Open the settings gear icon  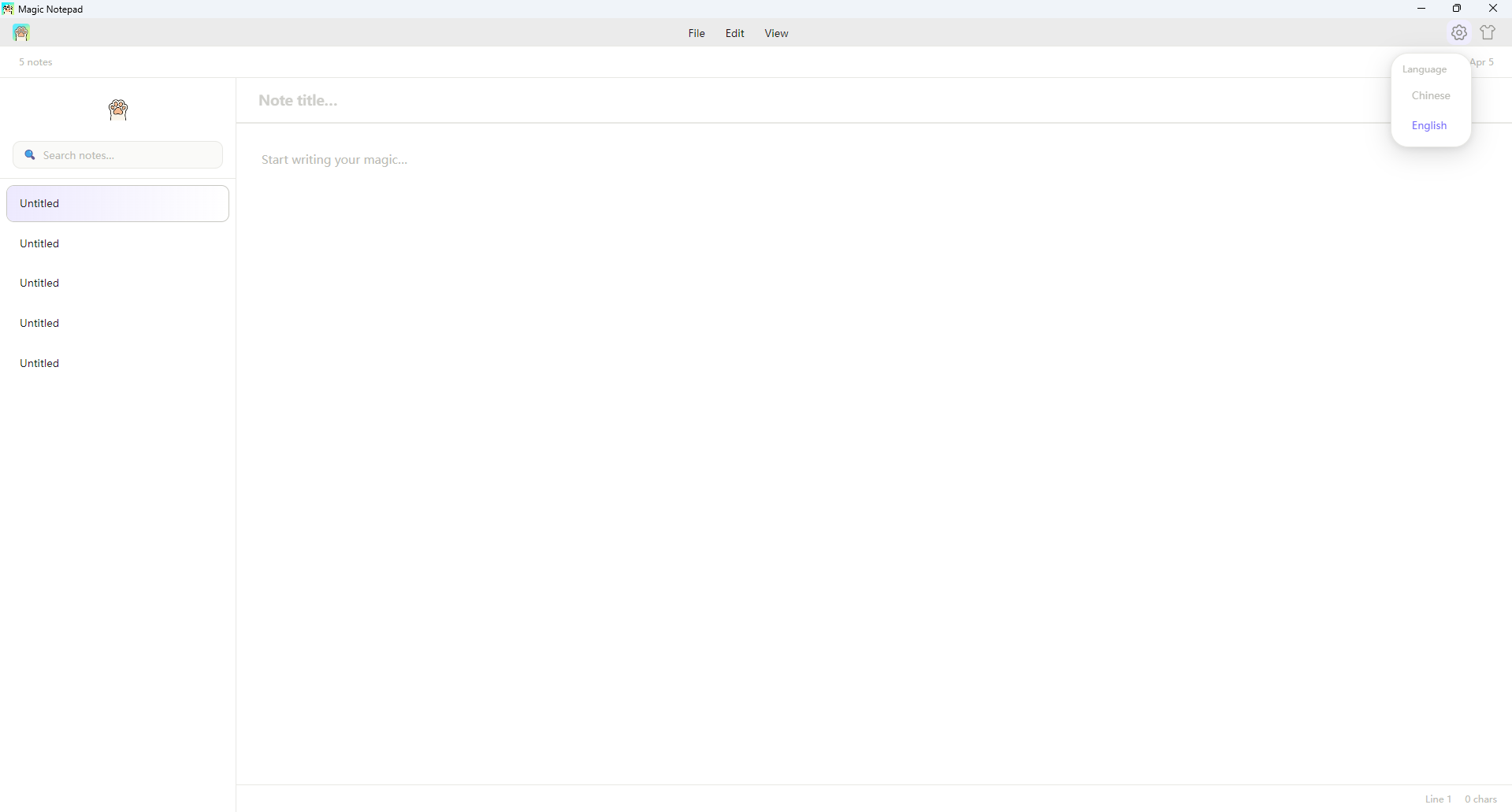[x=1459, y=33]
